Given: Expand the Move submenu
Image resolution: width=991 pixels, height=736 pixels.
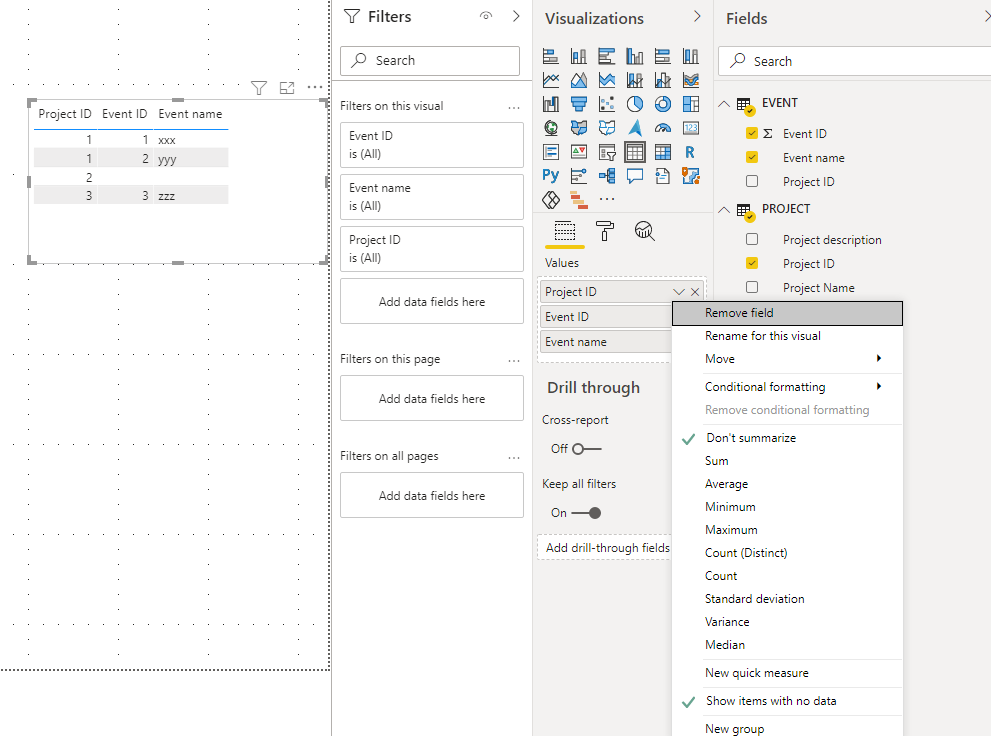Looking at the screenshot, I should tap(787, 359).
